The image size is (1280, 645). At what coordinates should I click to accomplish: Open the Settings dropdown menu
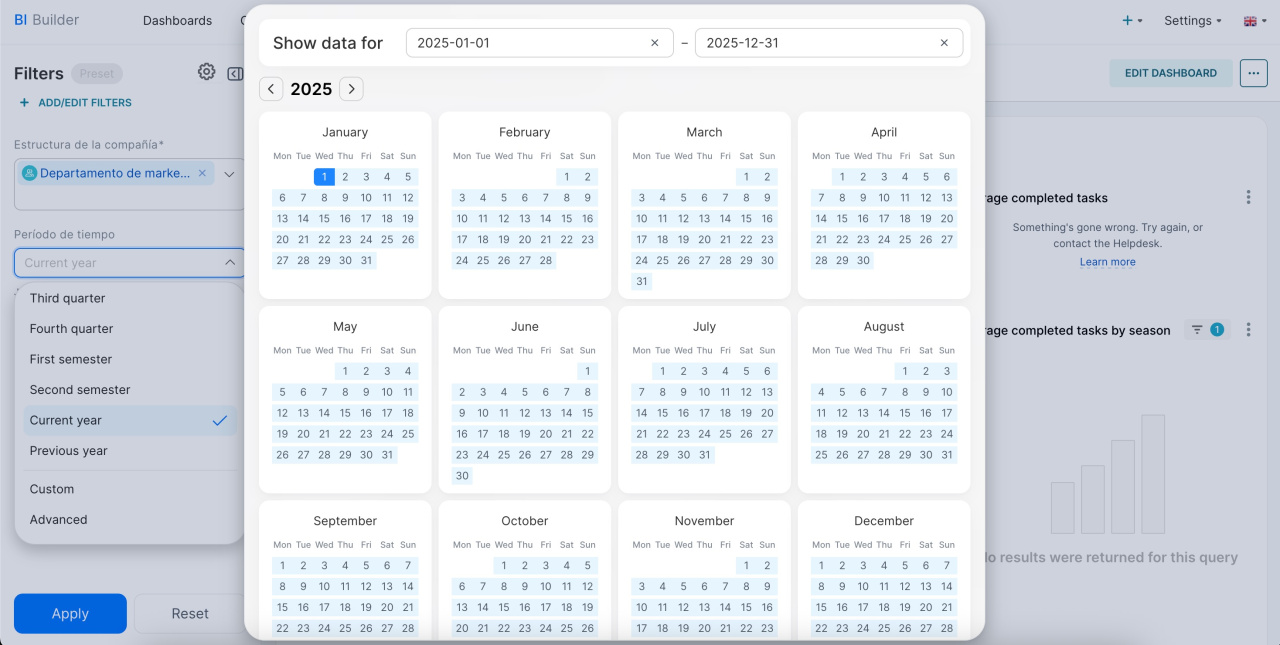1193,20
